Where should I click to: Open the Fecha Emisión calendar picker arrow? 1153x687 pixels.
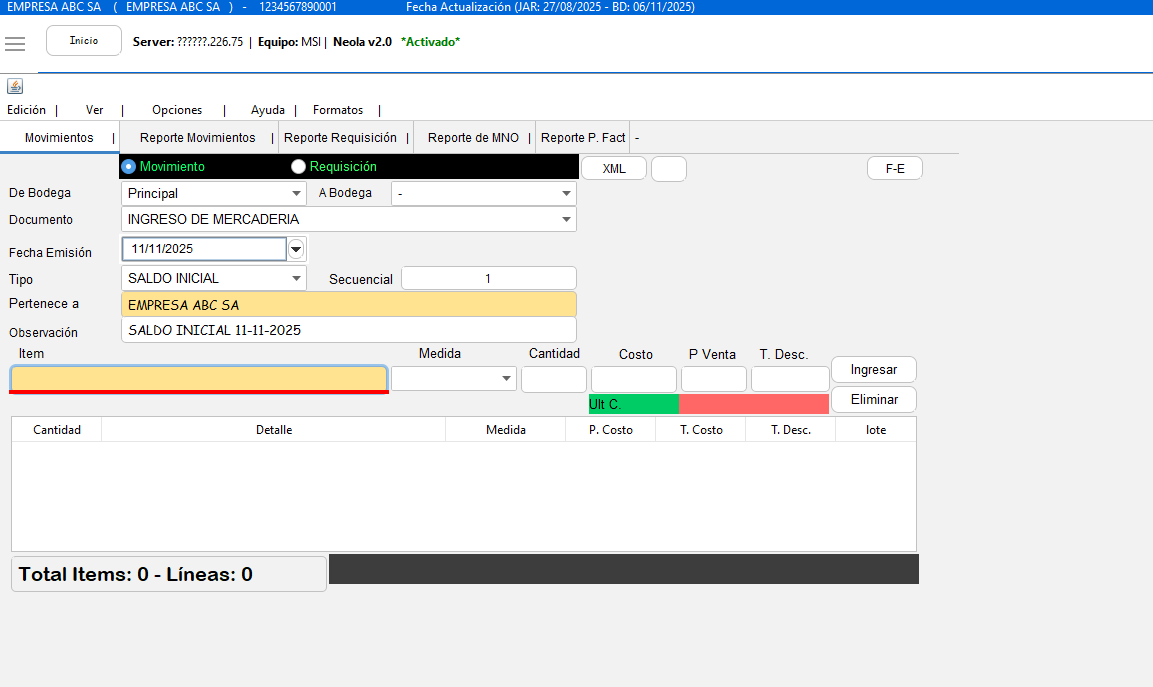click(x=297, y=249)
